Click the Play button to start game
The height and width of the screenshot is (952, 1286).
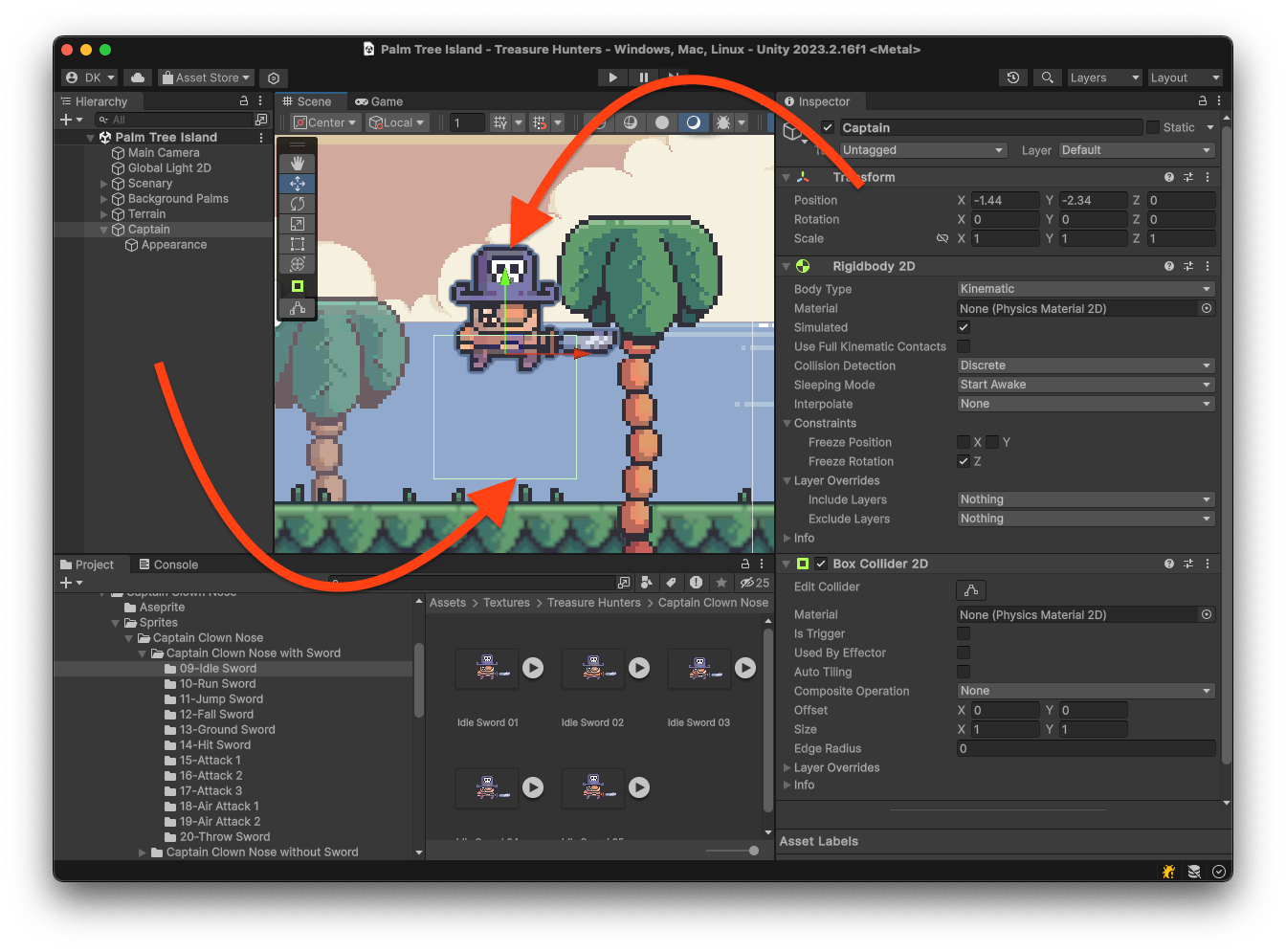coord(612,77)
